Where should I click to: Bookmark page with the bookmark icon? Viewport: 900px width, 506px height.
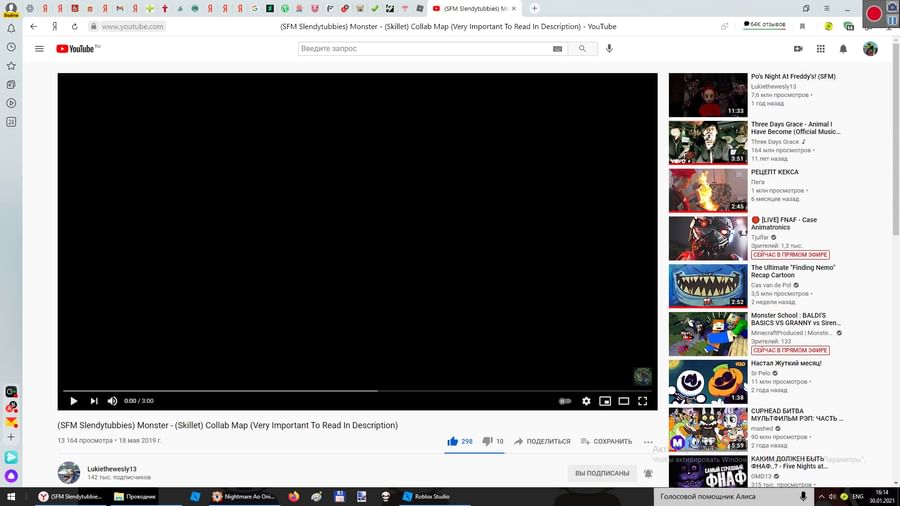[x=802, y=26]
